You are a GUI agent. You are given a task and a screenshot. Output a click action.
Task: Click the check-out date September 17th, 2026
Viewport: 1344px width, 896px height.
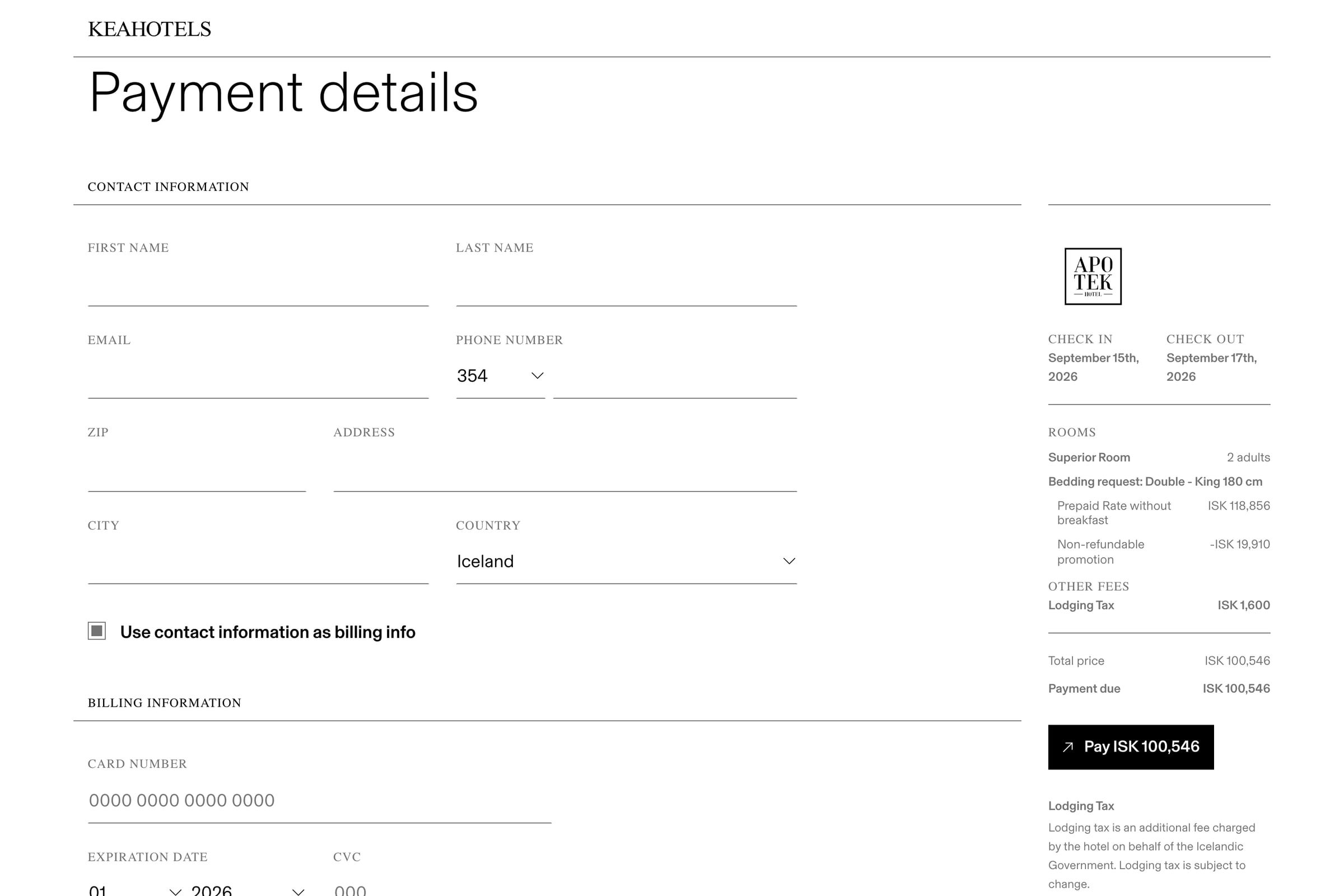[x=1211, y=367]
